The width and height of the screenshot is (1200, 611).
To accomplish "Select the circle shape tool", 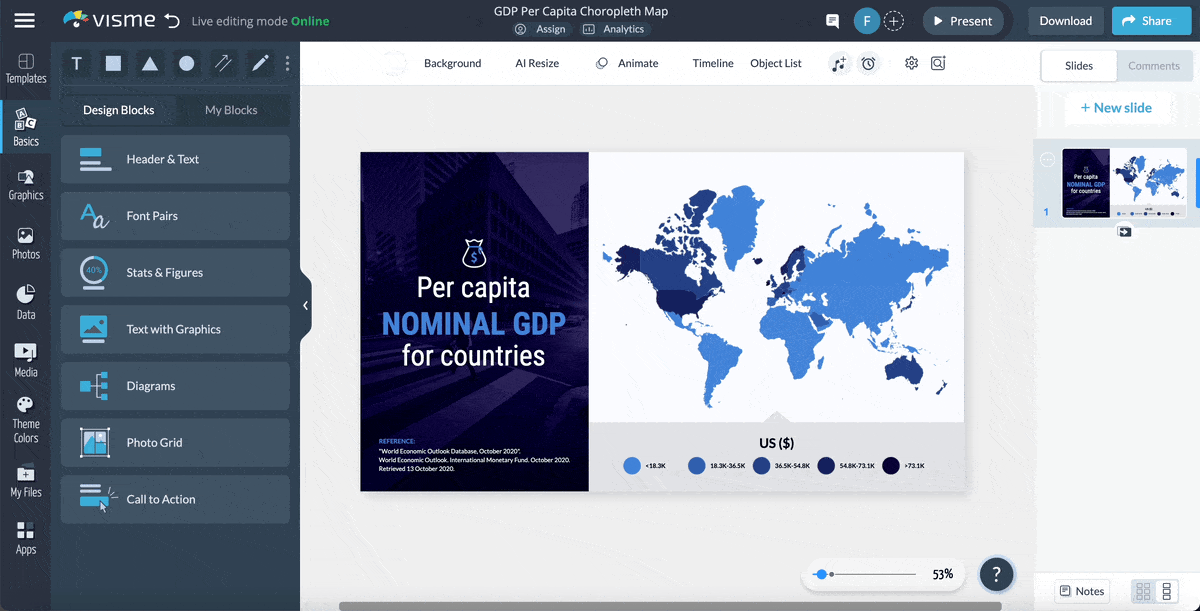I will [x=187, y=64].
